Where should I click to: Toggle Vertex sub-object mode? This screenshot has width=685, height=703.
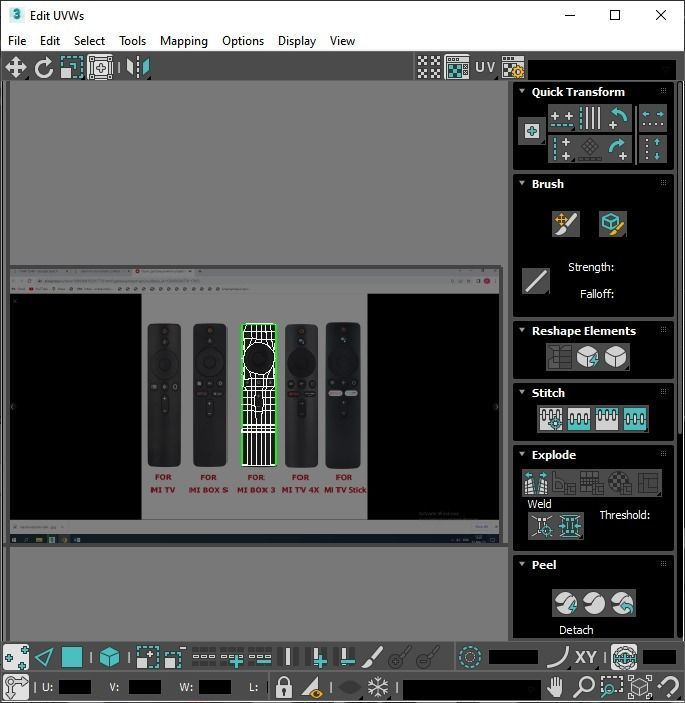[x=16, y=658]
